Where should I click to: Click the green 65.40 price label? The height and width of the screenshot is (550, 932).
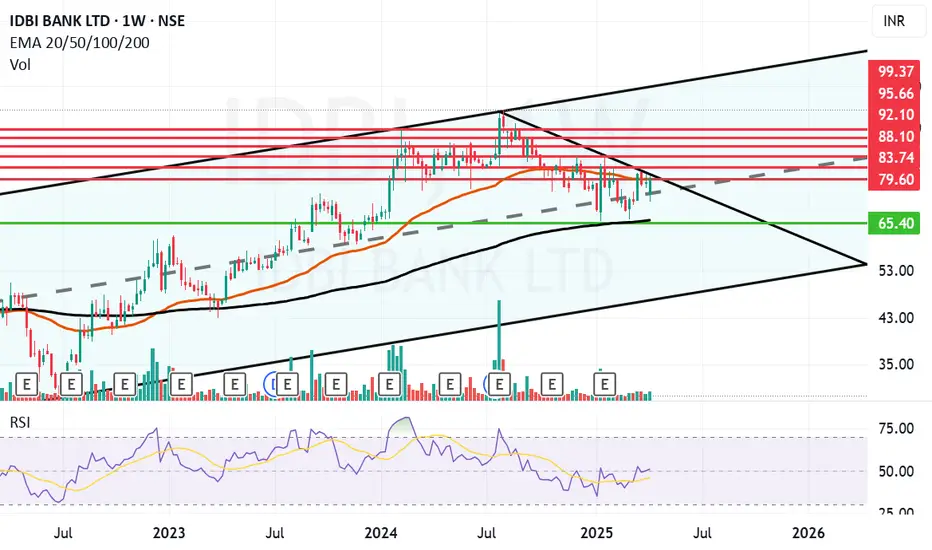coord(896,224)
